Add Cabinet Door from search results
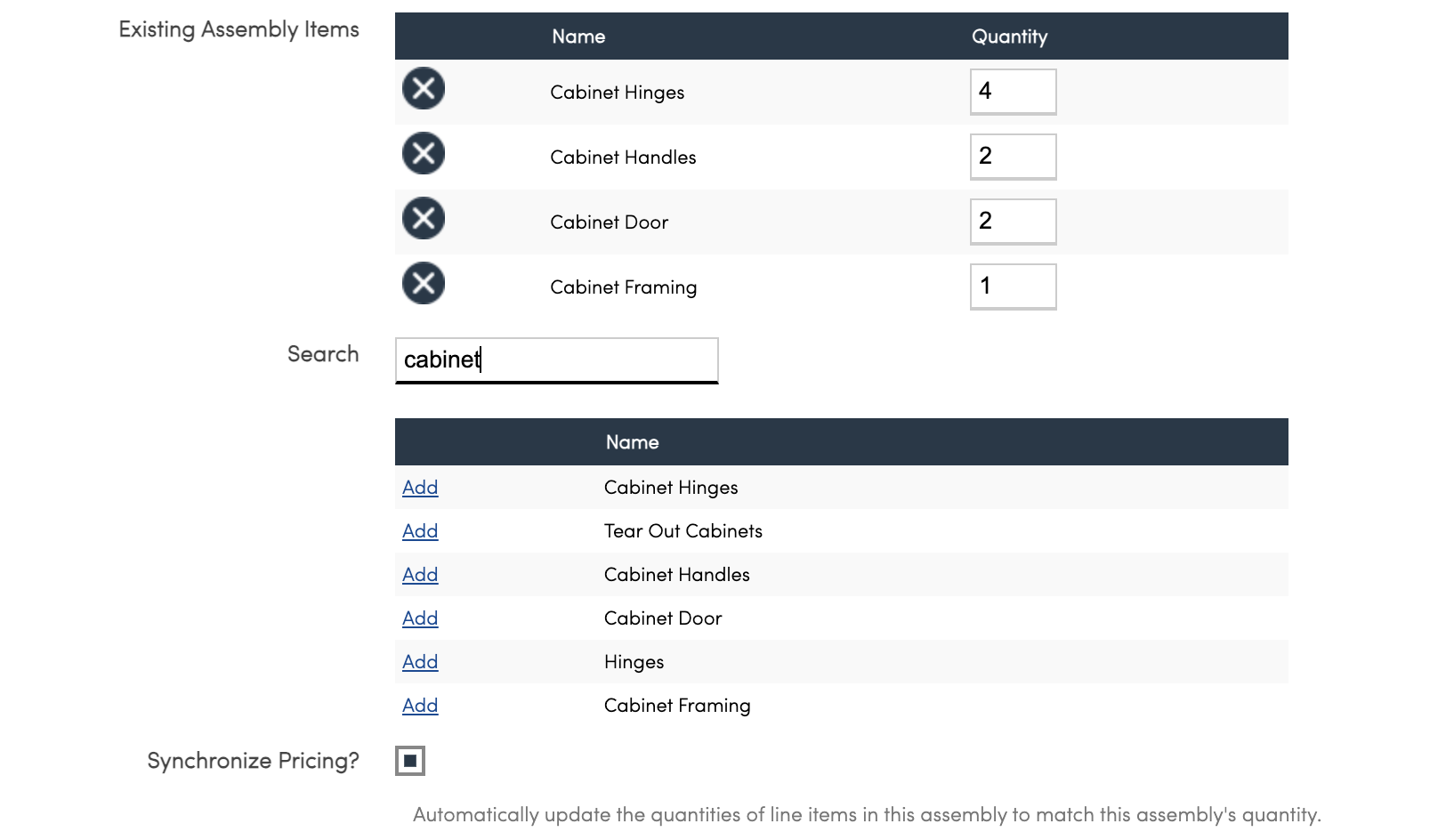This screenshot has height=840, width=1454. tap(420, 618)
